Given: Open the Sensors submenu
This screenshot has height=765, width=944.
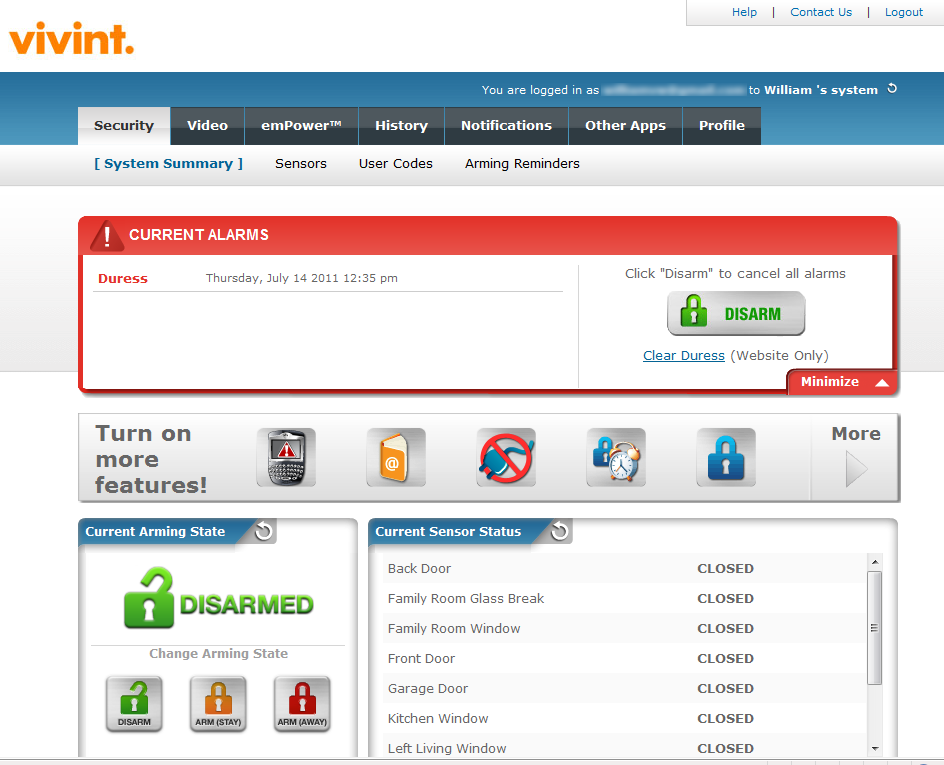Looking at the screenshot, I should click(301, 164).
